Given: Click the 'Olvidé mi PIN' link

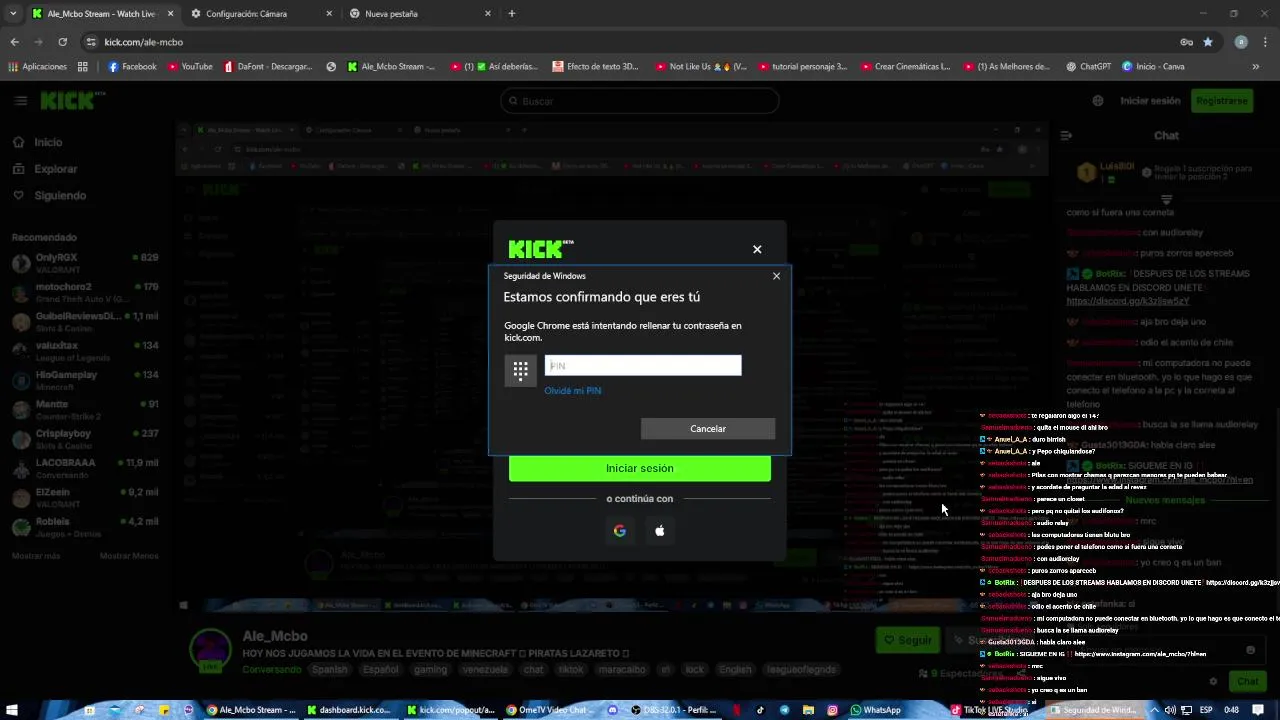Looking at the screenshot, I should [x=573, y=391].
